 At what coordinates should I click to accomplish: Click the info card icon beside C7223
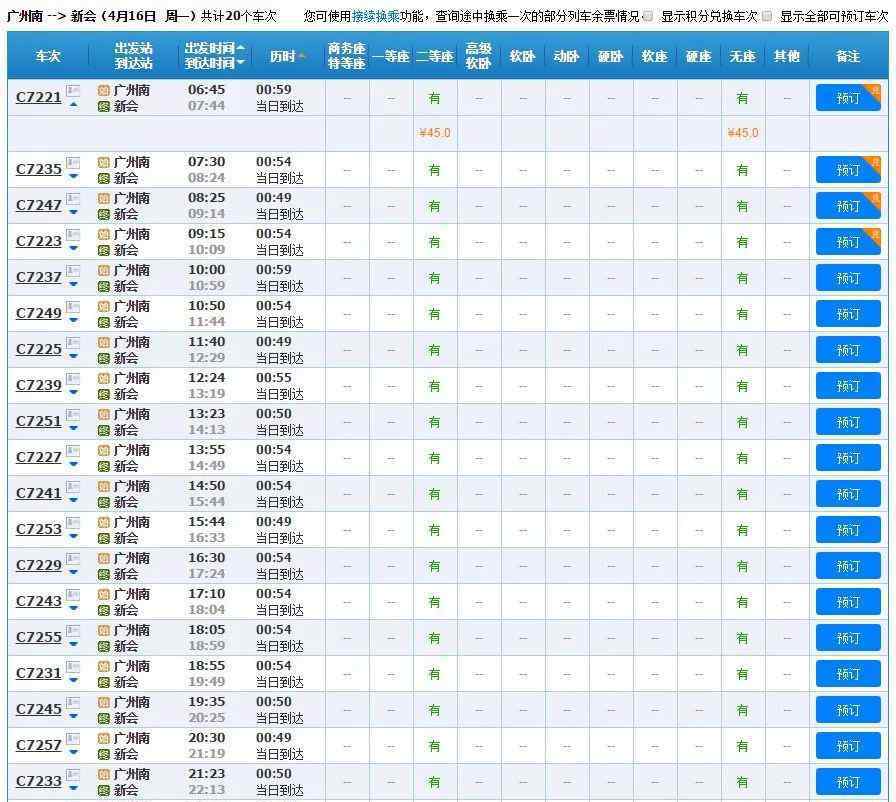point(73,235)
